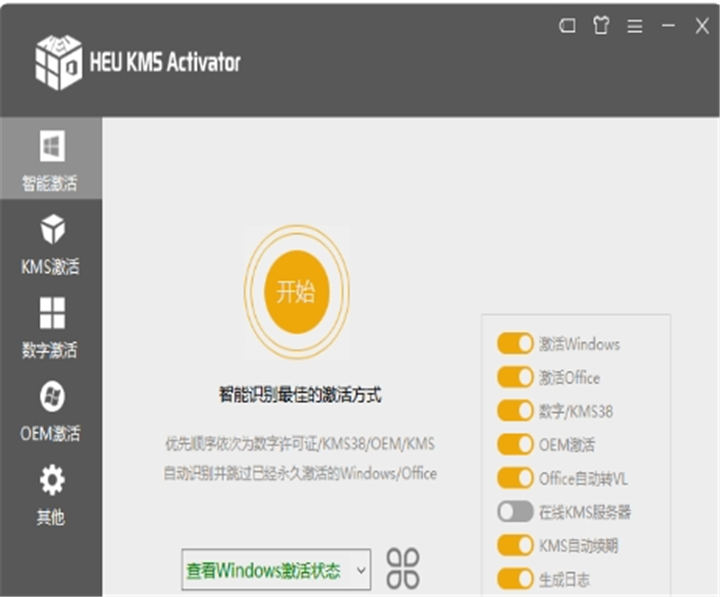Toggle the 激活Office switch
Screen dimensions: 720x597
coord(515,377)
